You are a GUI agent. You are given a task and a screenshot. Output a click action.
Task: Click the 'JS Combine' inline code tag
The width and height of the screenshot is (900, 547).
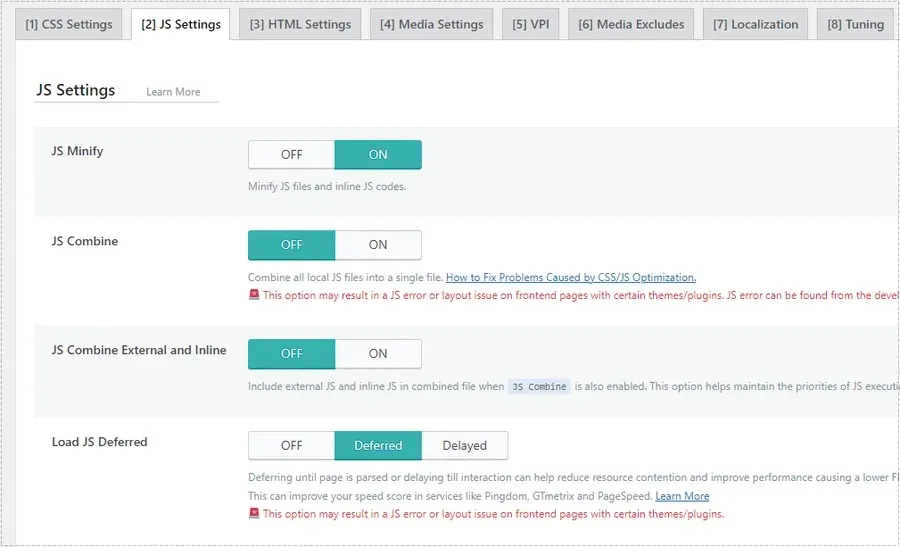click(x=539, y=386)
